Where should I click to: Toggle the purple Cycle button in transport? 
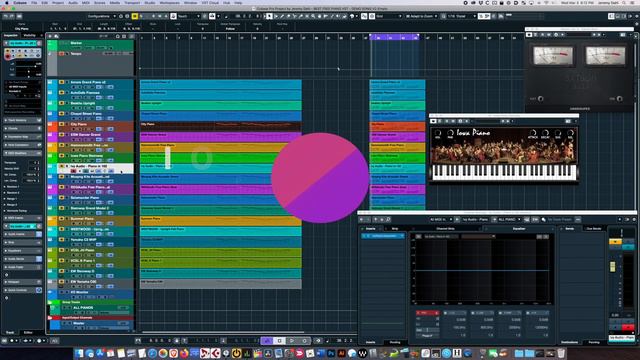pyautogui.click(x=267, y=340)
